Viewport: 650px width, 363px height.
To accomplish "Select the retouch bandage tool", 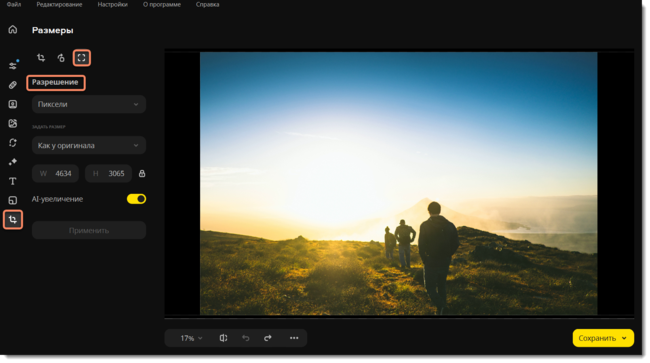I will coord(13,85).
